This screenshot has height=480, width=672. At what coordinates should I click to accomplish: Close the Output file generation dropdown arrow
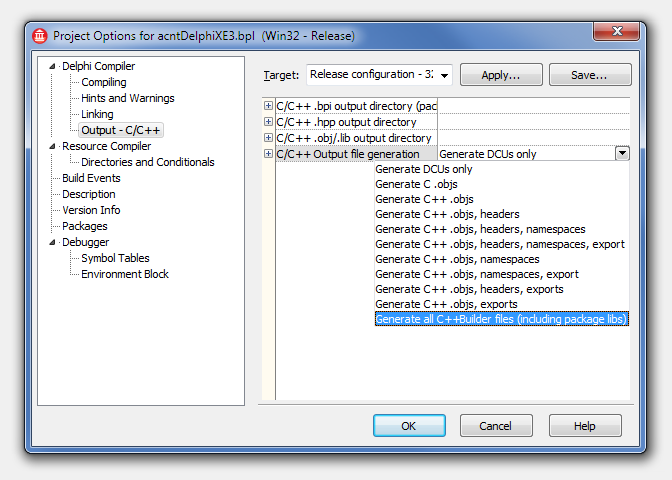tap(622, 153)
